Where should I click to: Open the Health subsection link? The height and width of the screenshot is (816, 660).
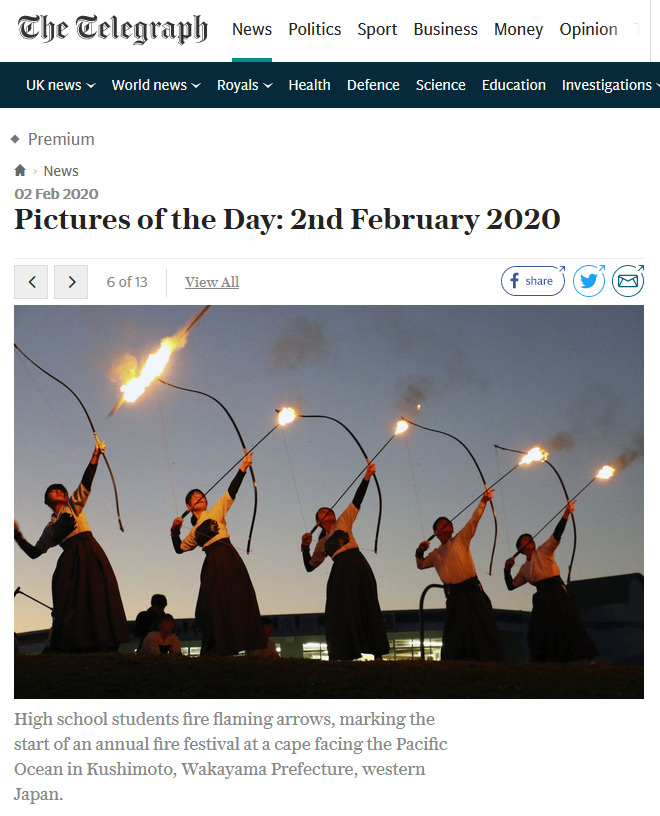tap(310, 85)
